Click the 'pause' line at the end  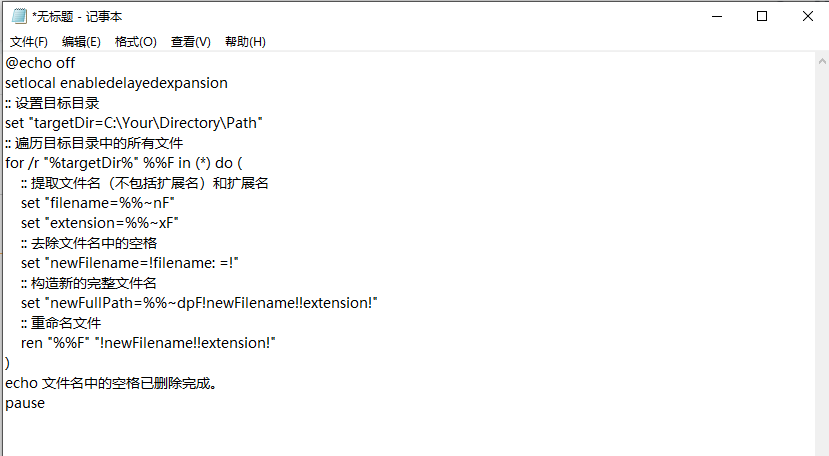pyautogui.click(x=25, y=404)
